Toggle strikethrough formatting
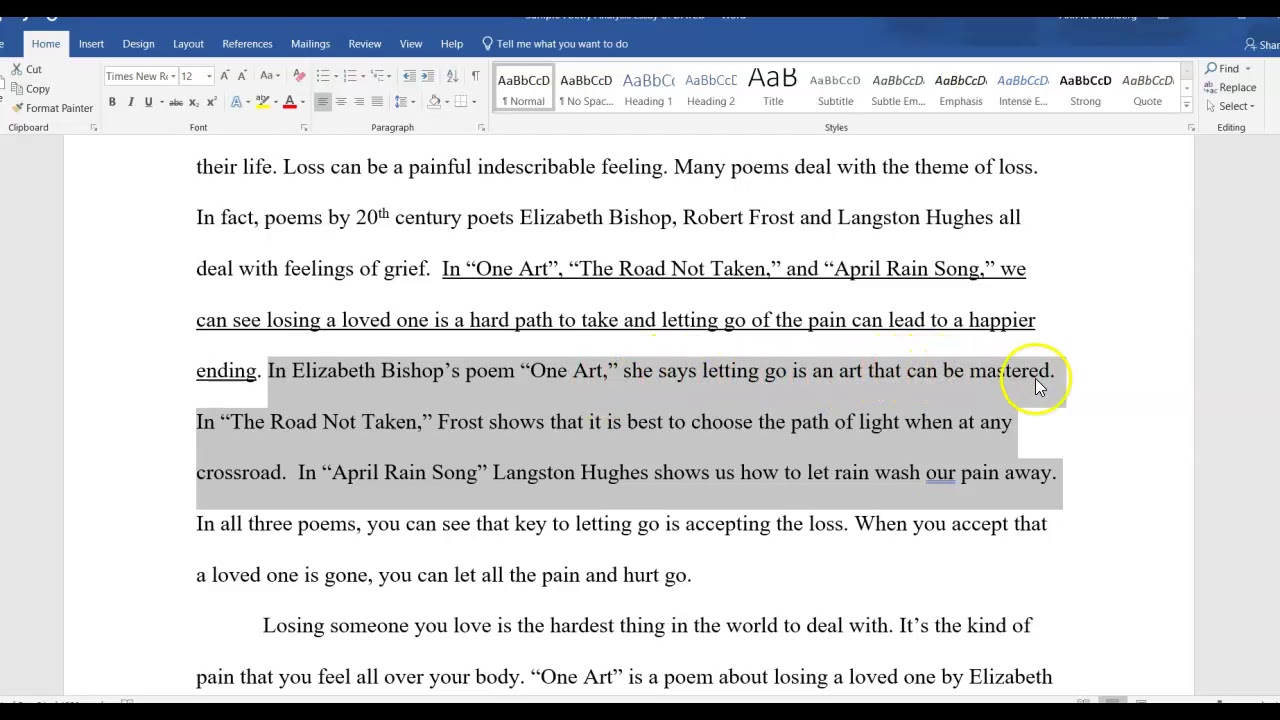 tap(176, 102)
